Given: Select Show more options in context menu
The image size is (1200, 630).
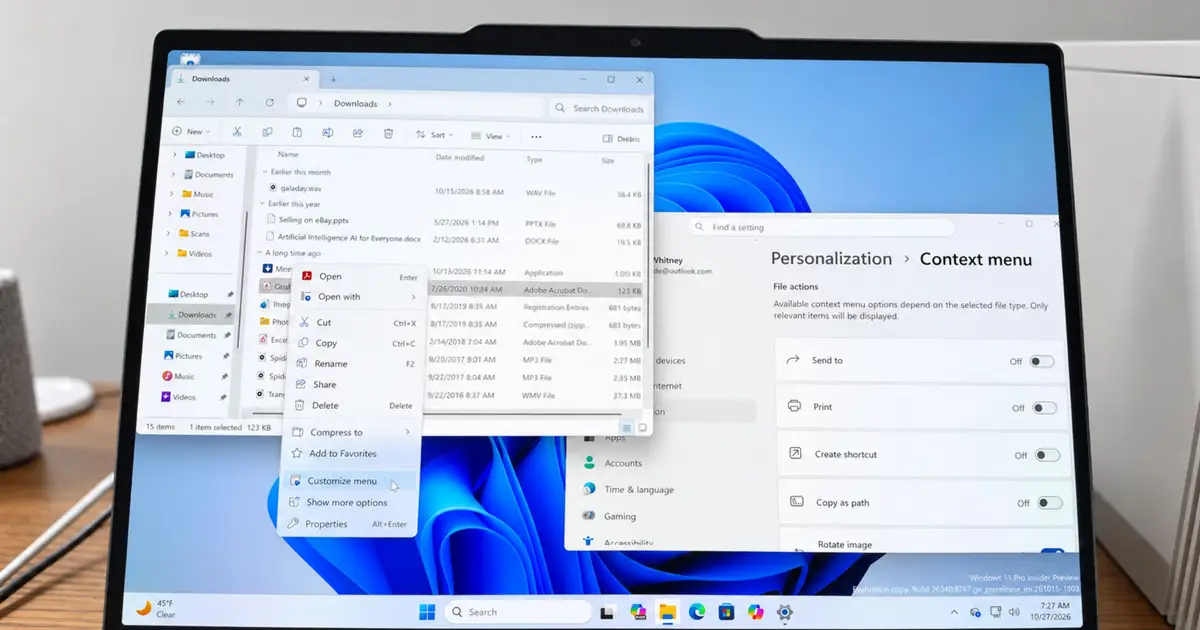Looking at the screenshot, I should [348, 503].
